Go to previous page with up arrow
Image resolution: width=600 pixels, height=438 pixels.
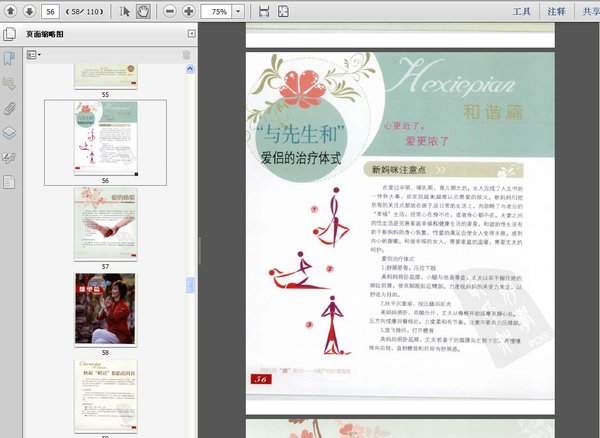(10, 11)
